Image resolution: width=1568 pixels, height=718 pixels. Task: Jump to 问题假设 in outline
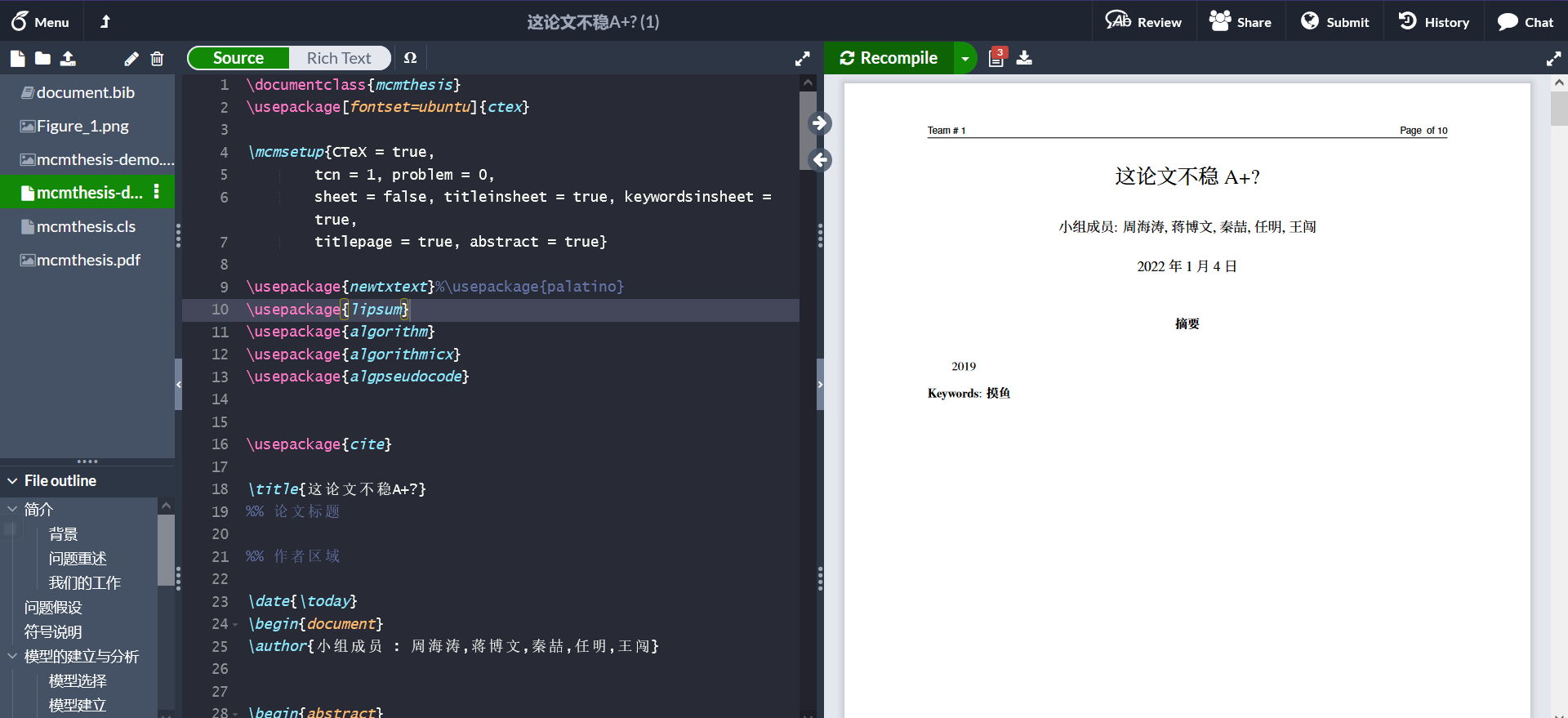53,608
